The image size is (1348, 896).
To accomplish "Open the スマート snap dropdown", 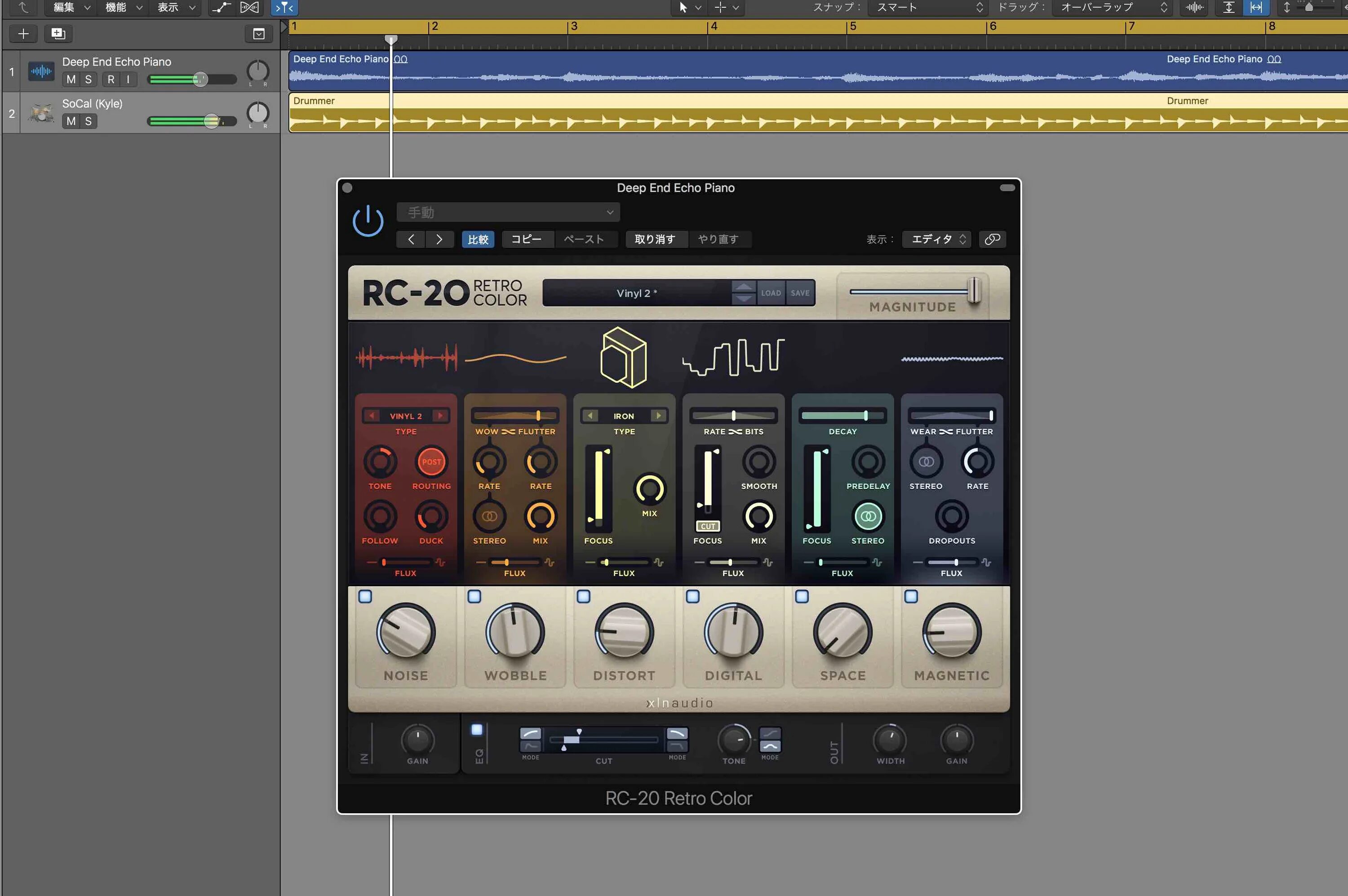I will (928, 8).
